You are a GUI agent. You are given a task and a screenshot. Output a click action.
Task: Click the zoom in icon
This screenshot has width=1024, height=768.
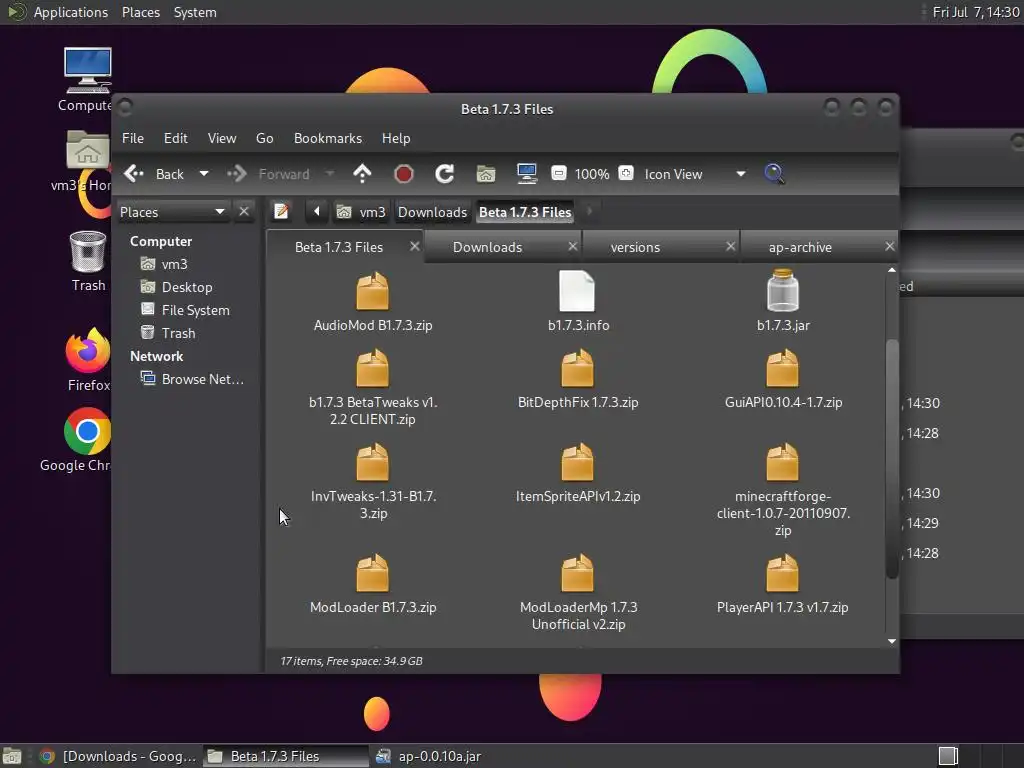[626, 173]
